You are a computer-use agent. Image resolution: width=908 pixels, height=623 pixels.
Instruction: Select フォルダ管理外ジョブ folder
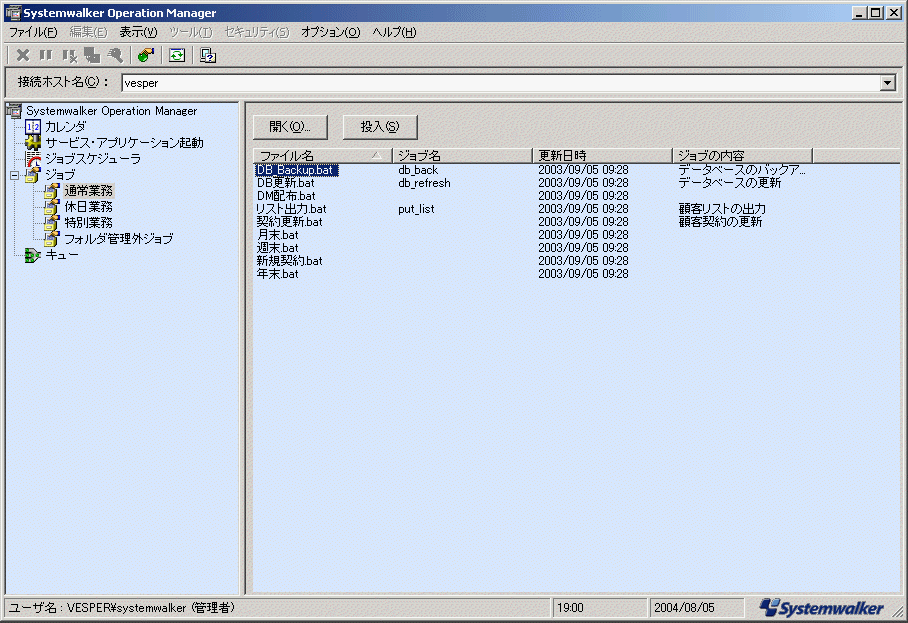tap(118, 239)
